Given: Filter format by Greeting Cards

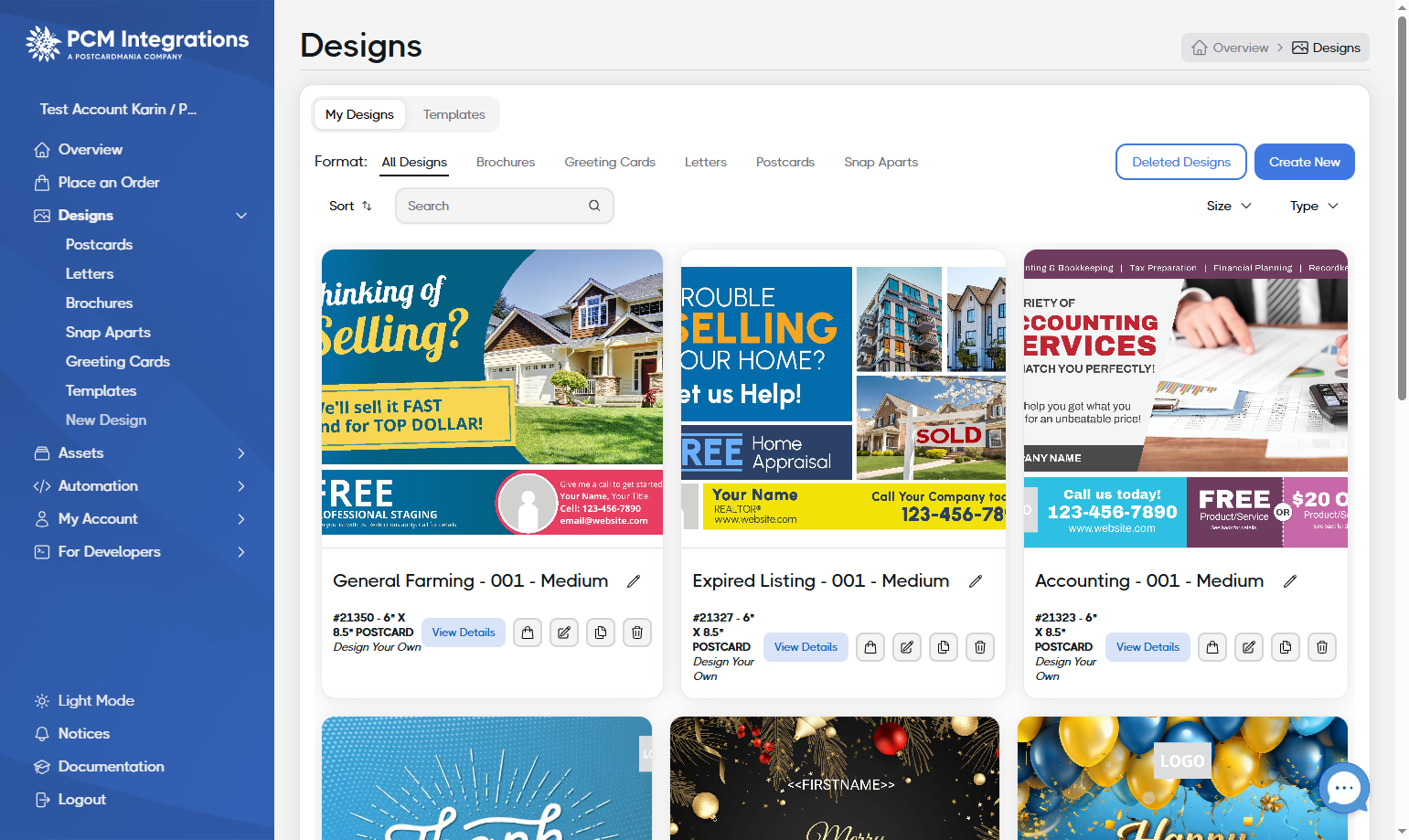Looking at the screenshot, I should (610, 162).
